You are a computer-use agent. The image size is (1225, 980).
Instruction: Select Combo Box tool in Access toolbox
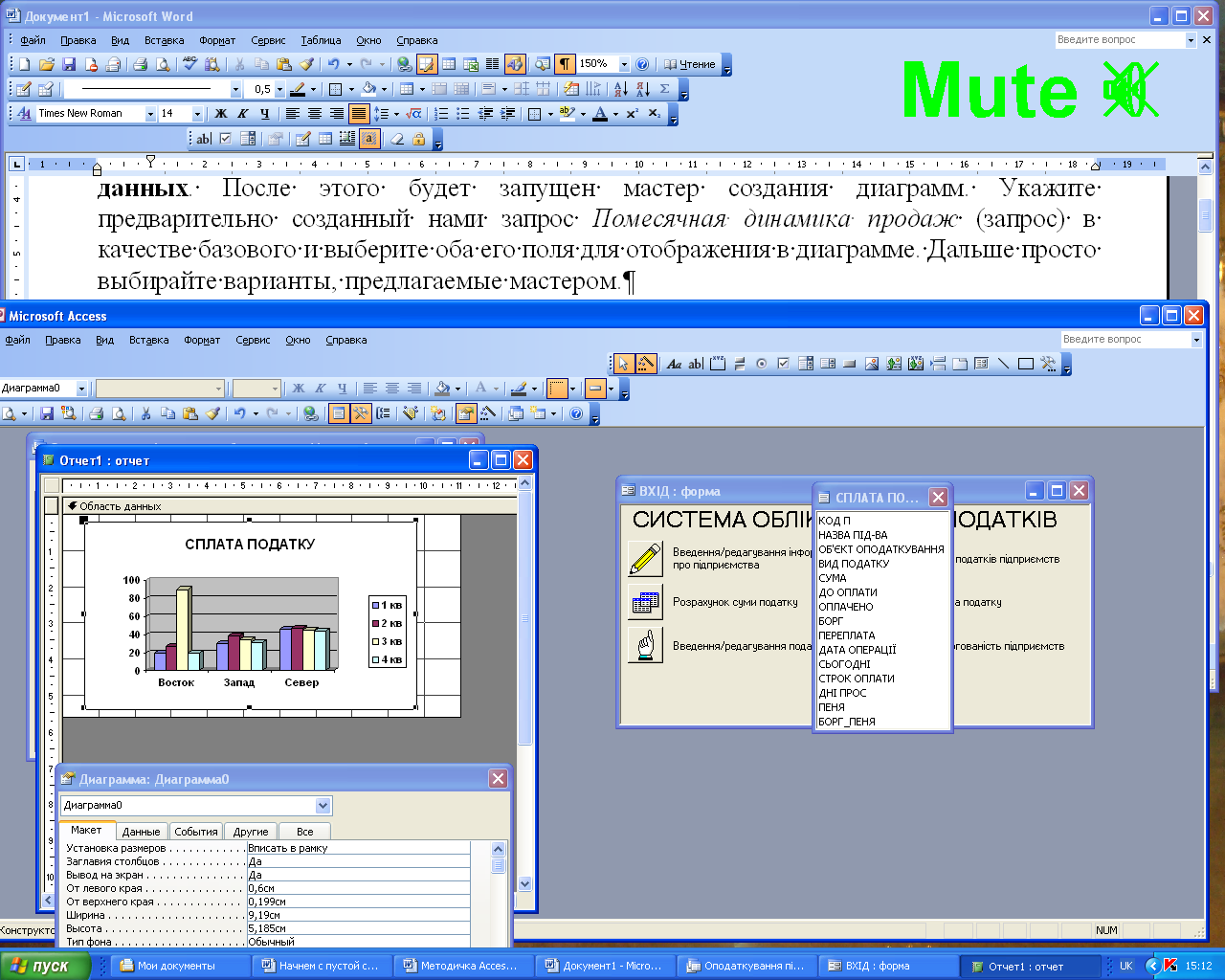coord(806,364)
